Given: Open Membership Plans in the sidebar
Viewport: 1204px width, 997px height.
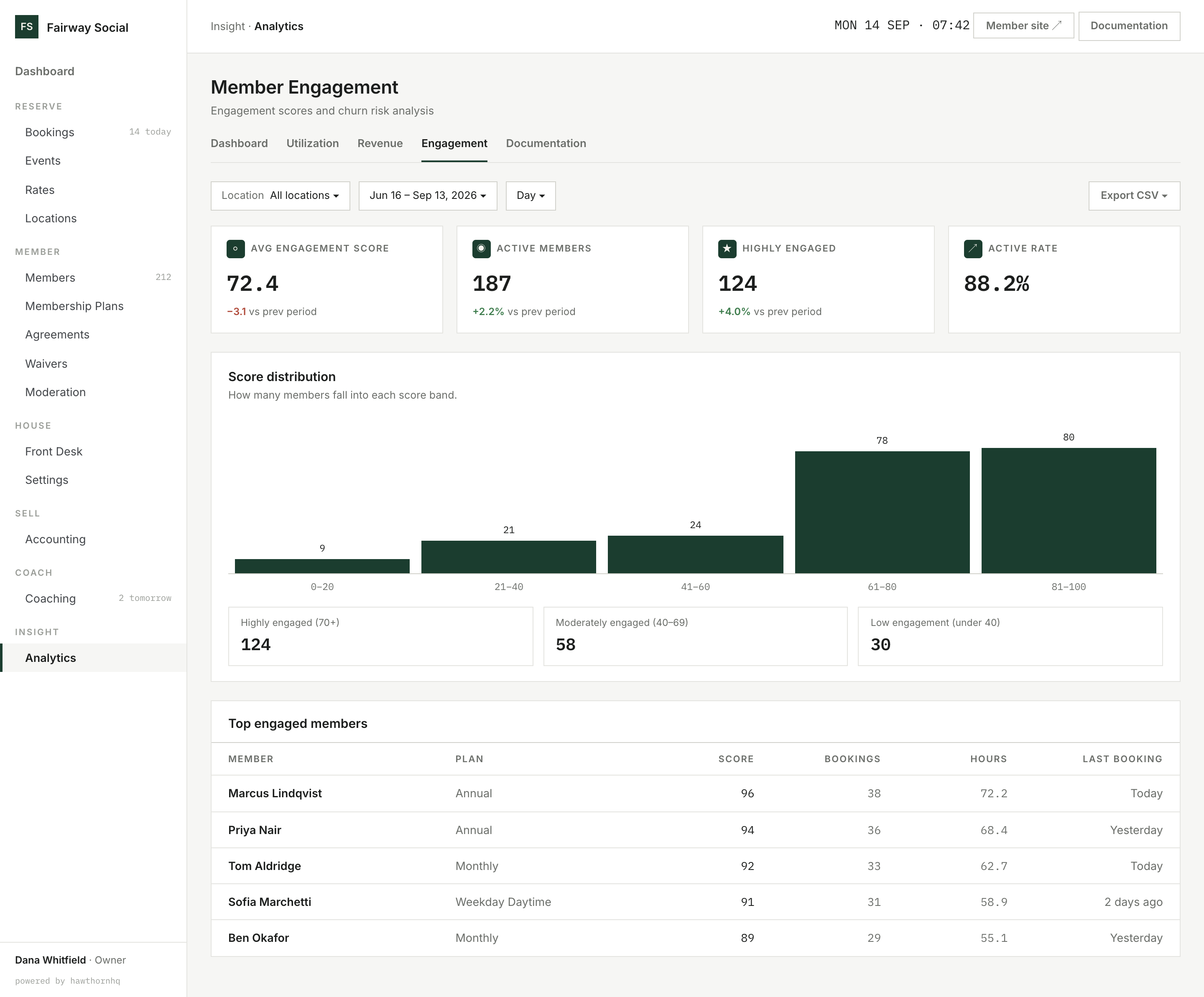Looking at the screenshot, I should pos(93,307).
